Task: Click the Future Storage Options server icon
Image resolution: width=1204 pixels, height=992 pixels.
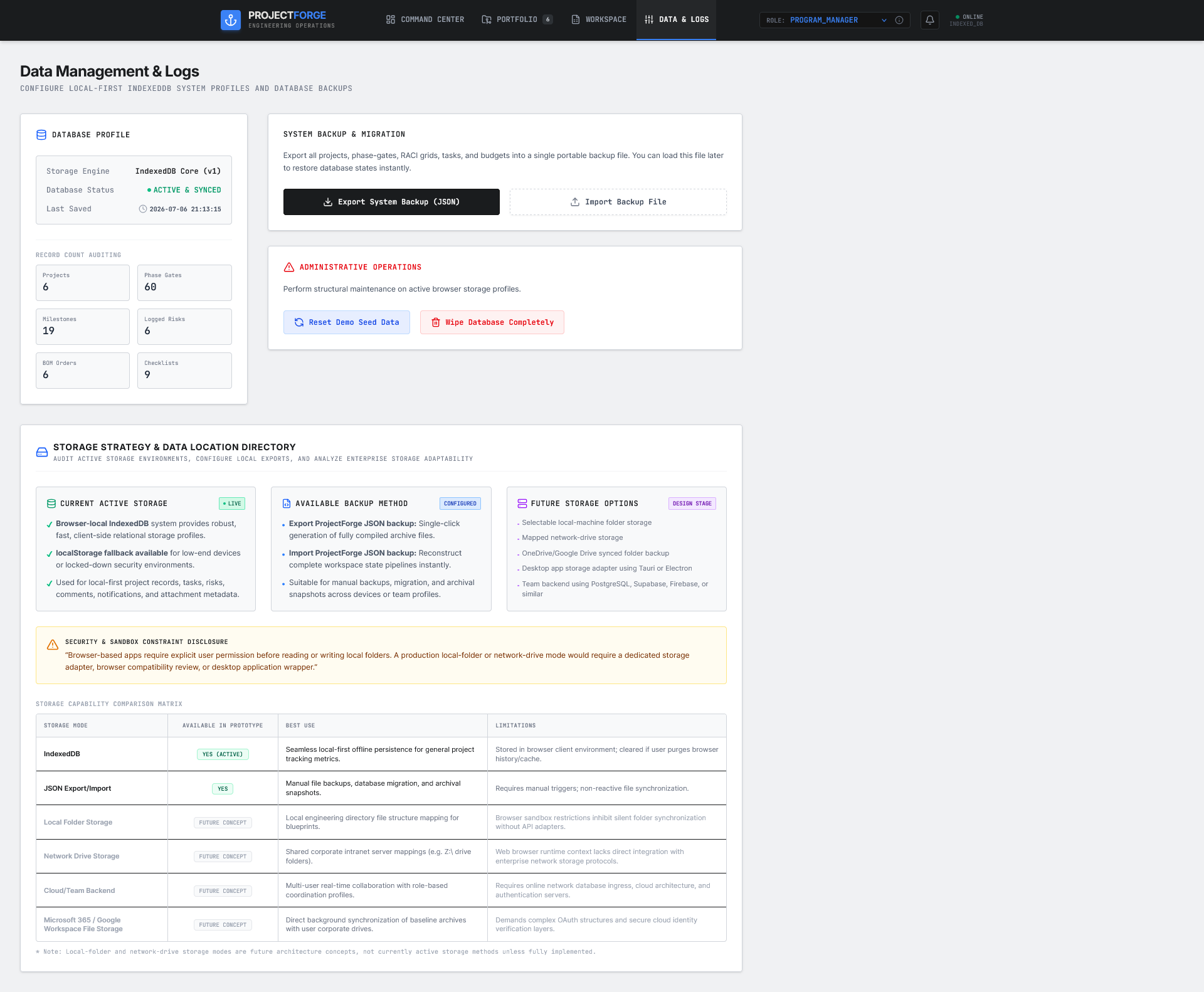Action: click(x=522, y=504)
